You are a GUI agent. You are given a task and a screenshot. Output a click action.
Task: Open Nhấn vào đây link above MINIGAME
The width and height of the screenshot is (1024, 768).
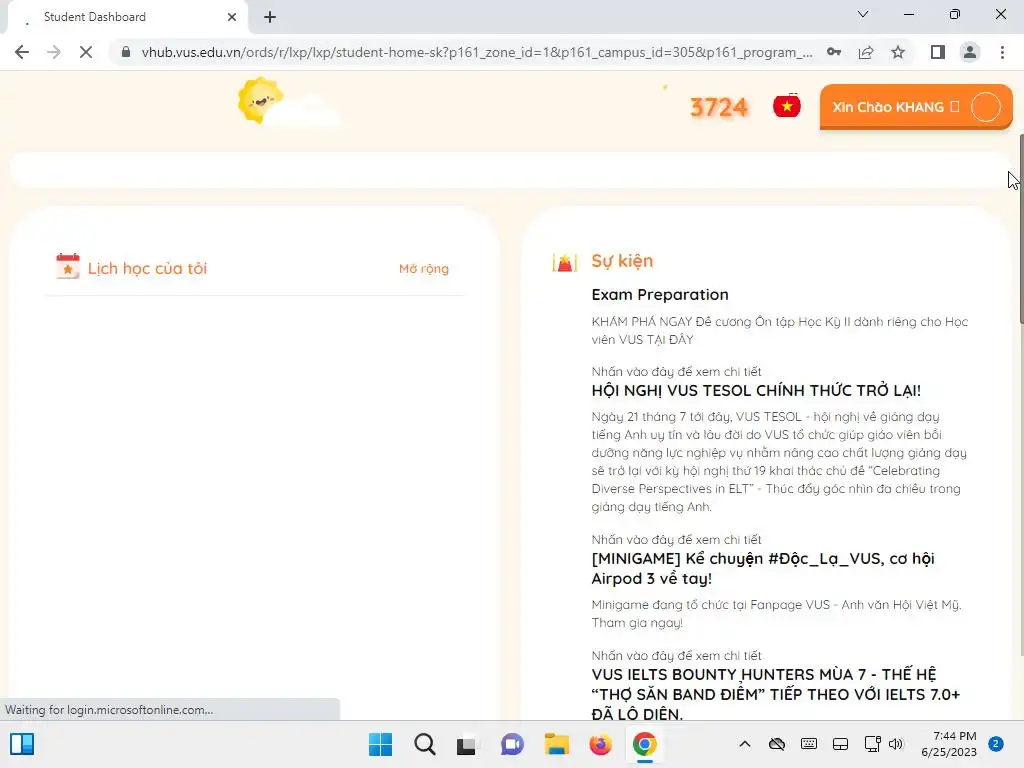click(x=677, y=539)
